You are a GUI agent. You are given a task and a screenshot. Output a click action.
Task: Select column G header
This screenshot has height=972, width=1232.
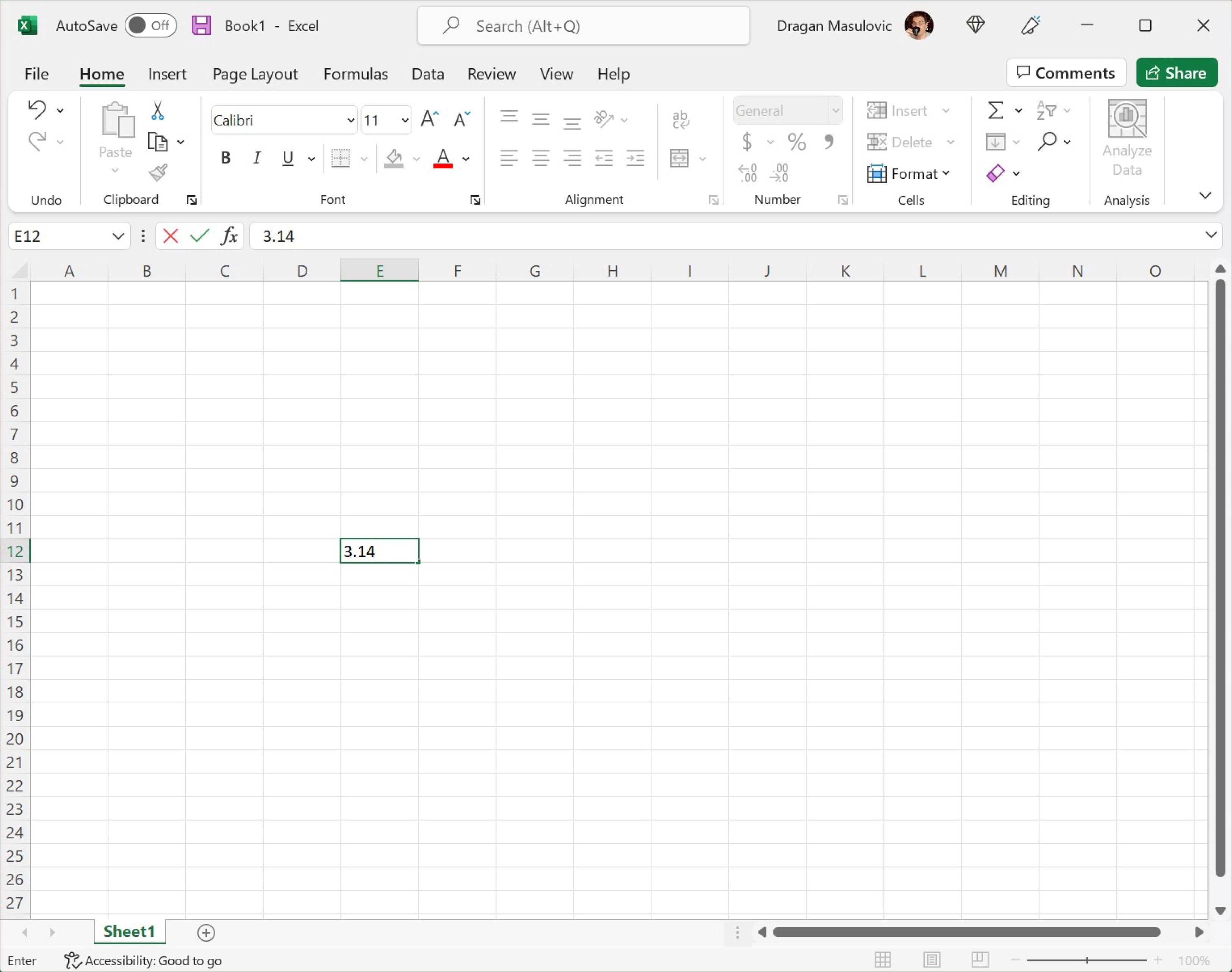coord(534,271)
